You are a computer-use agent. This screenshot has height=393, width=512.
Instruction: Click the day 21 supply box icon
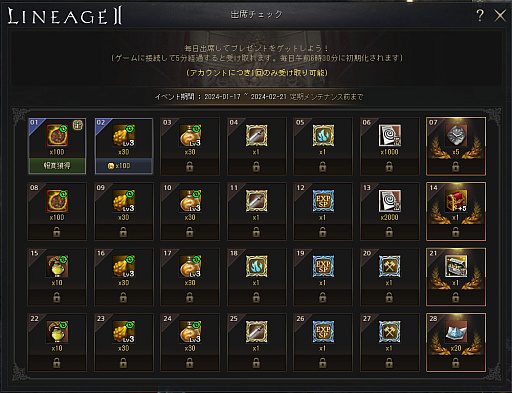pos(456,266)
